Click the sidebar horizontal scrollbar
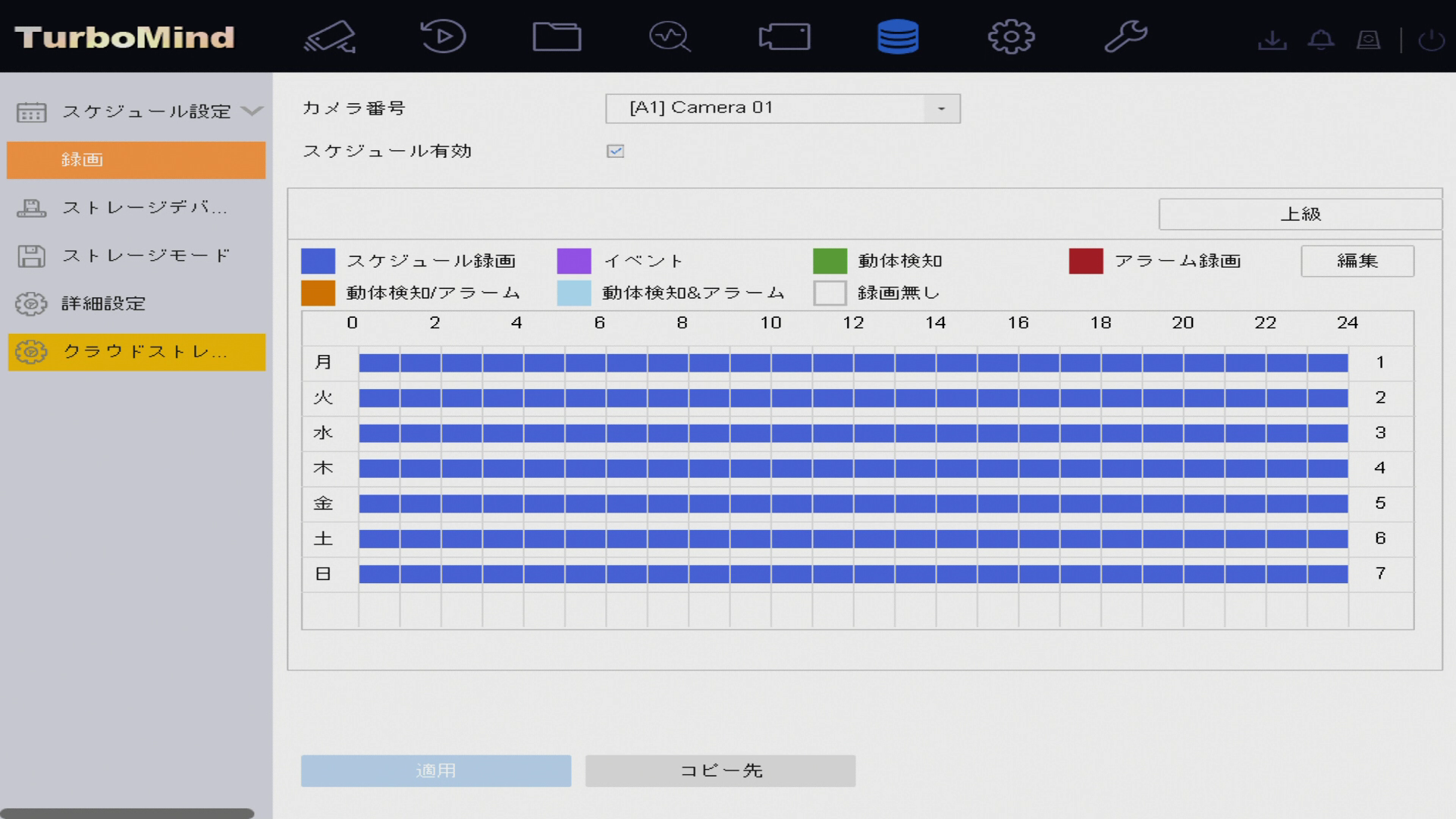 (127, 813)
